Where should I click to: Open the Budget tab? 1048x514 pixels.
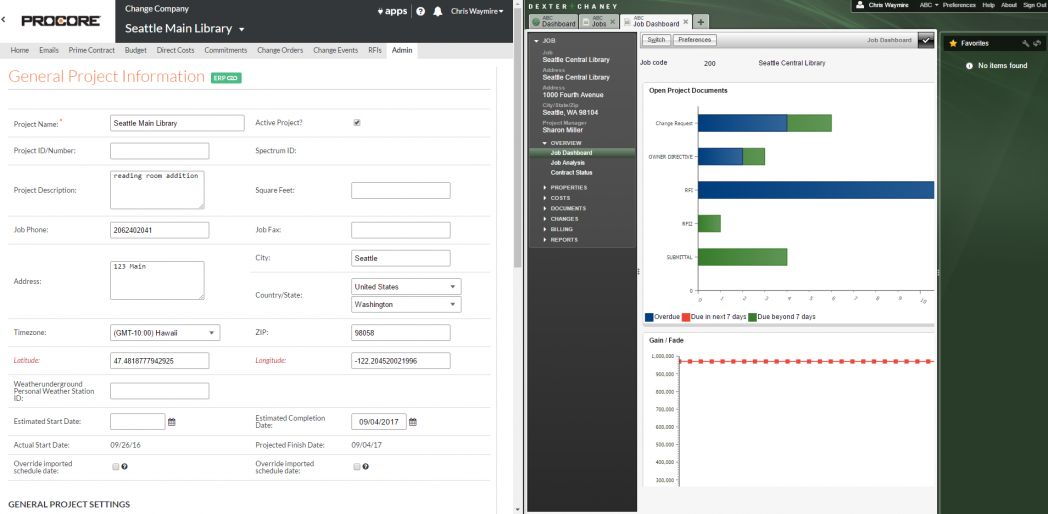click(x=136, y=50)
